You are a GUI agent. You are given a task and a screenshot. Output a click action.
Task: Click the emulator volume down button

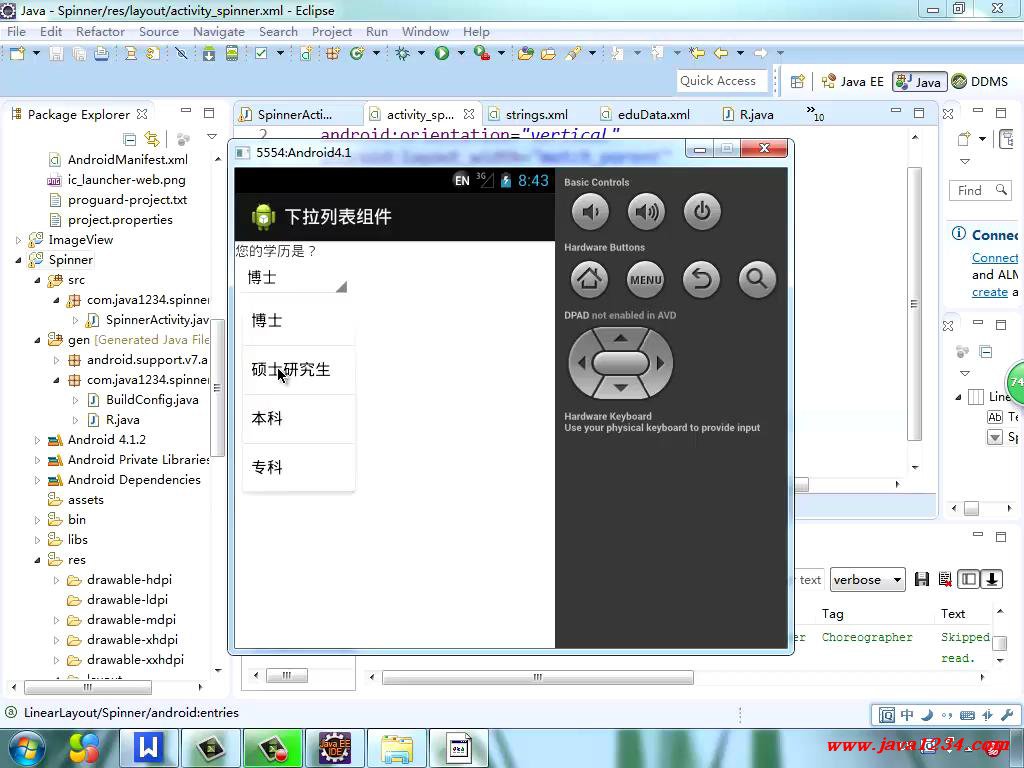tap(590, 212)
